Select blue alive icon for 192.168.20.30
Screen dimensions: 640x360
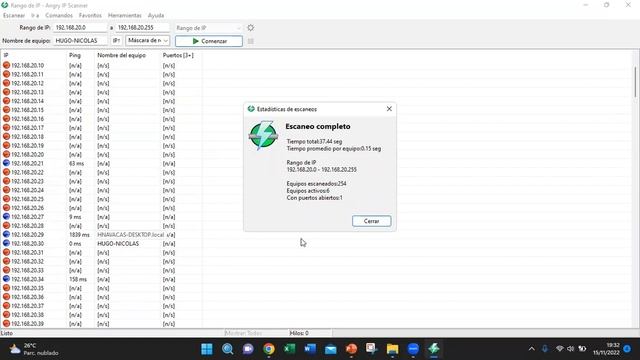(x=6, y=243)
